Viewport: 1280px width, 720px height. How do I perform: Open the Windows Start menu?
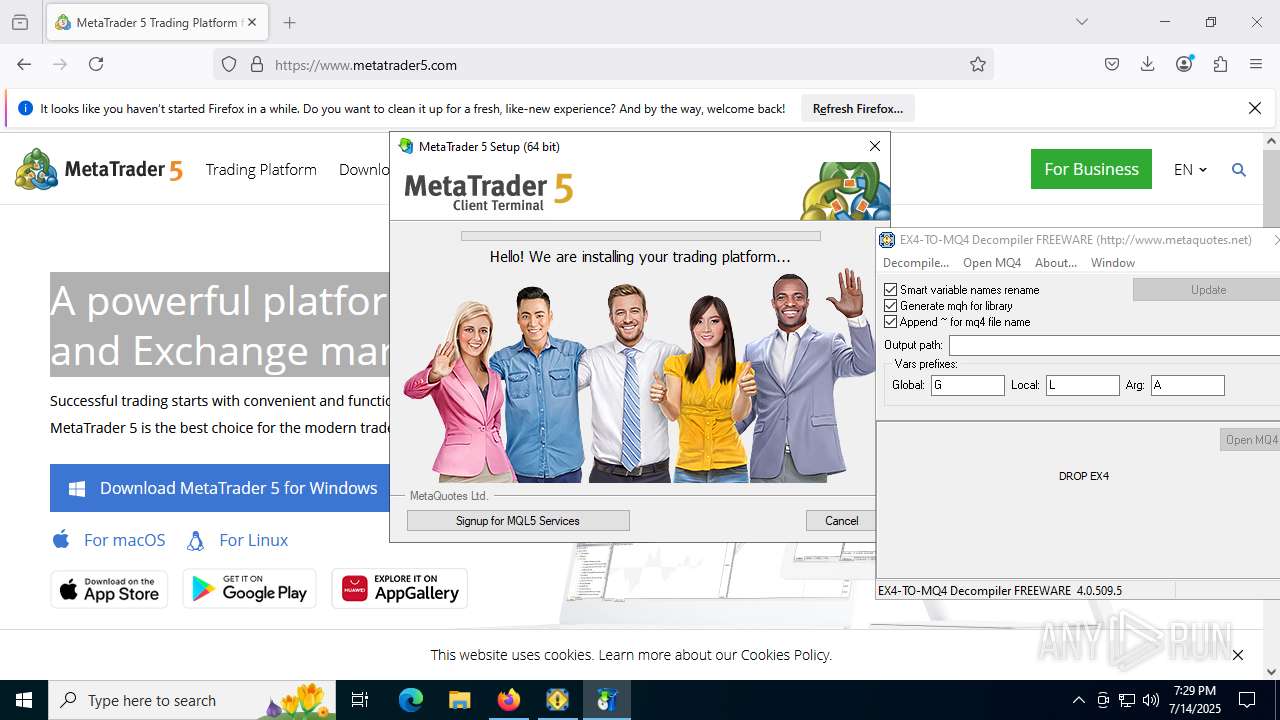(24, 700)
